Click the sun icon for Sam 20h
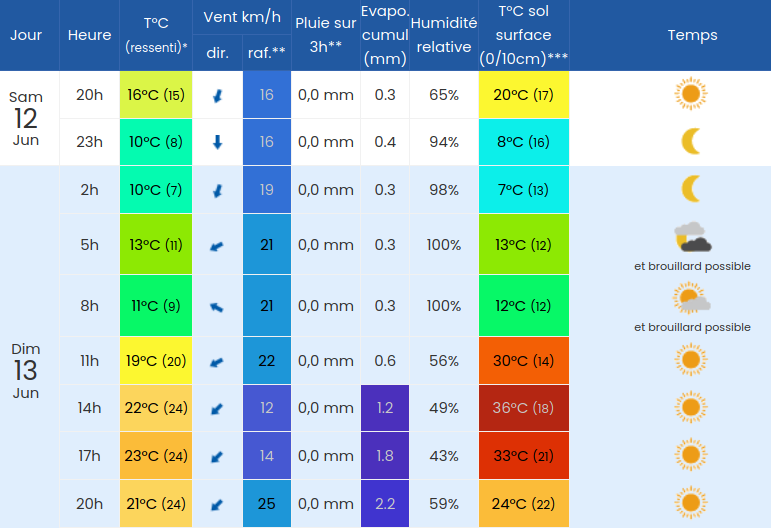Image resolution: width=771 pixels, height=528 pixels. point(691,93)
